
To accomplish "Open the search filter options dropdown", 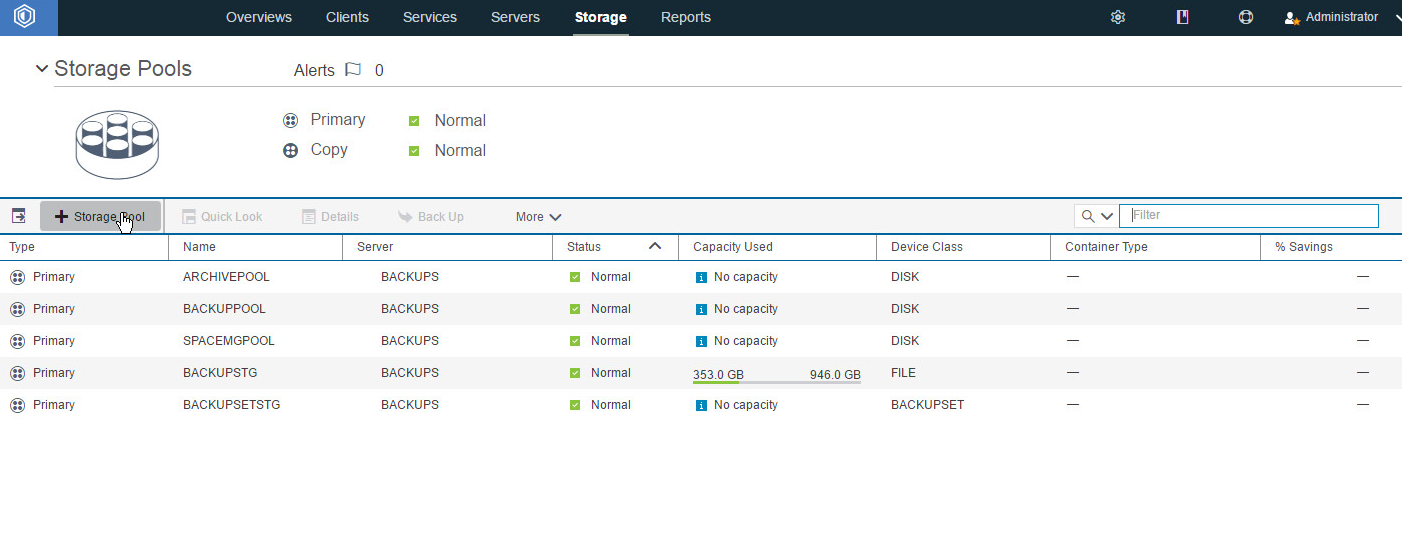I will (x=1096, y=216).
